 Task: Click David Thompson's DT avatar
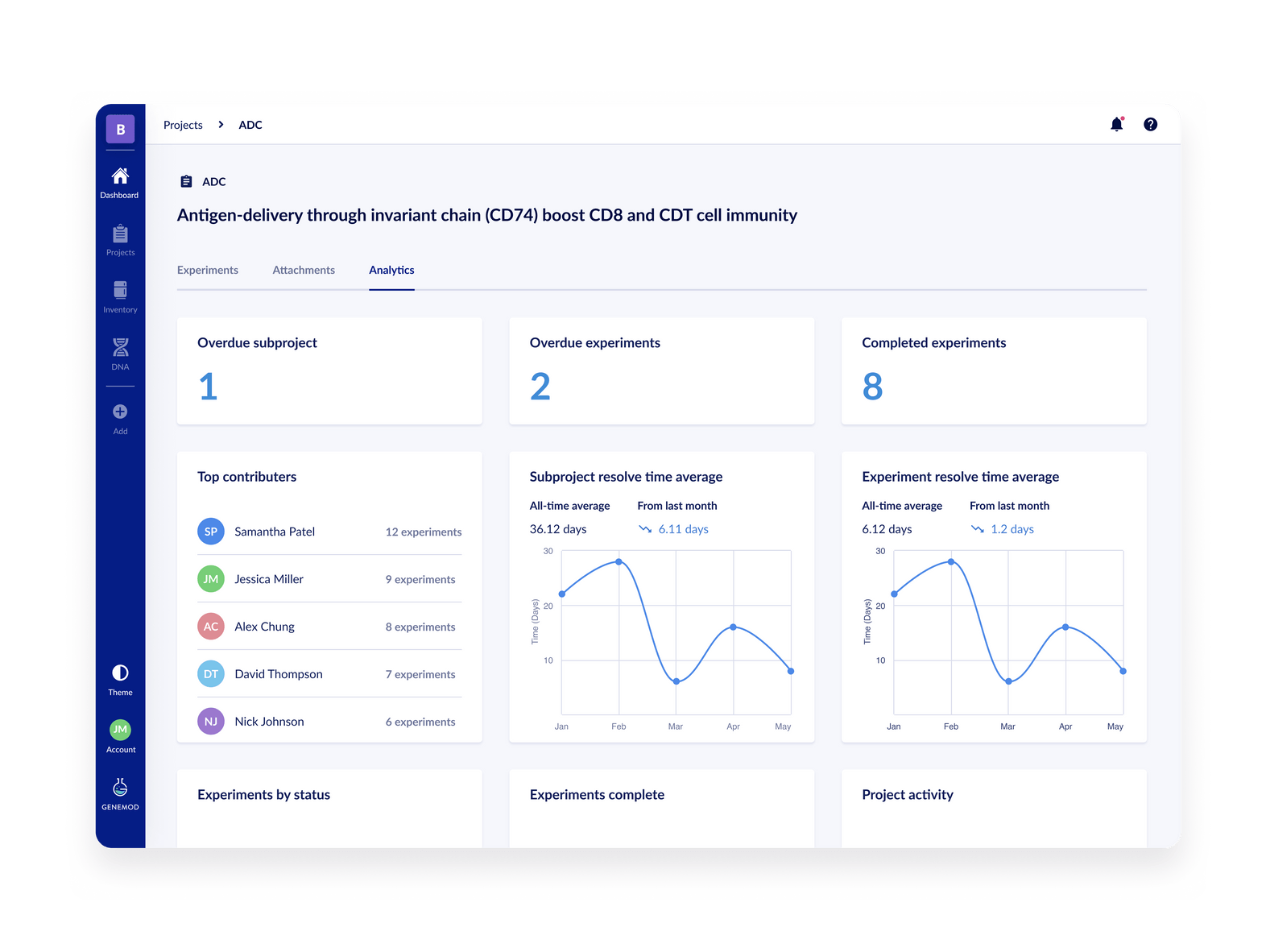coord(211,674)
